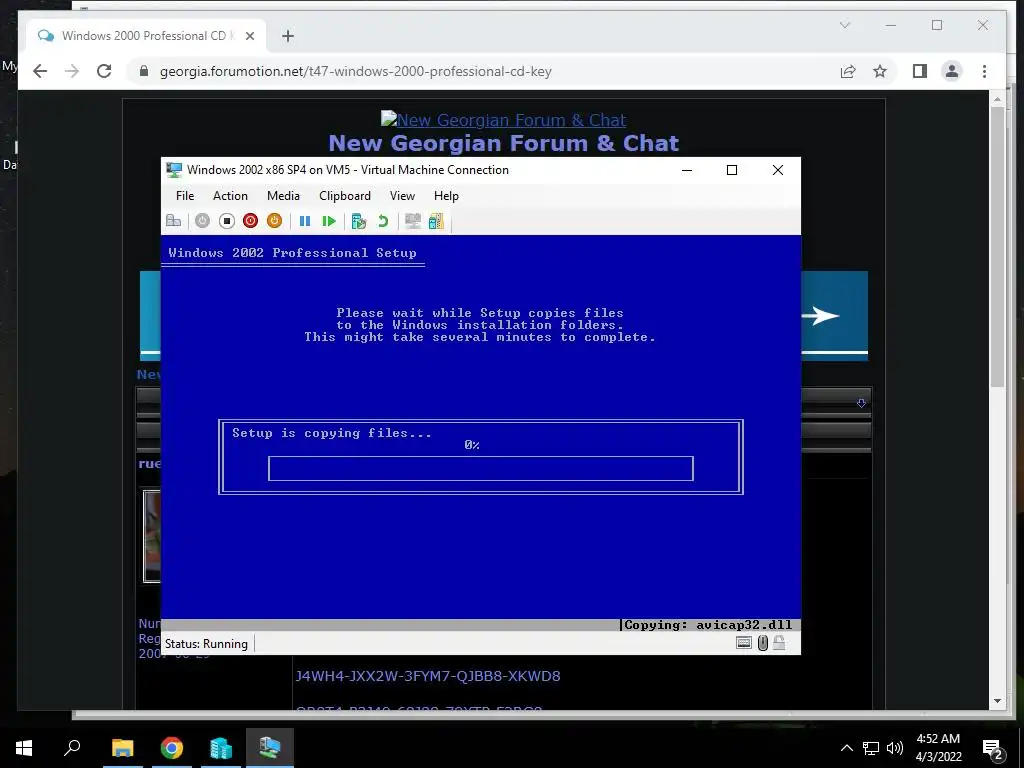
Task: Click the VM Connection title bar icon
Action: [174, 170]
